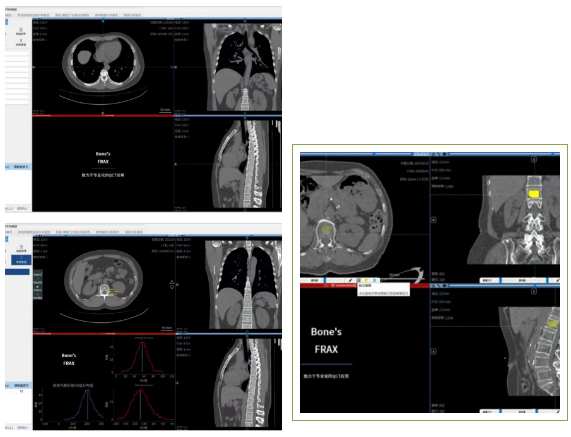Toggle the circled marker at the top of the coronal view

pyautogui.click(x=534, y=160)
